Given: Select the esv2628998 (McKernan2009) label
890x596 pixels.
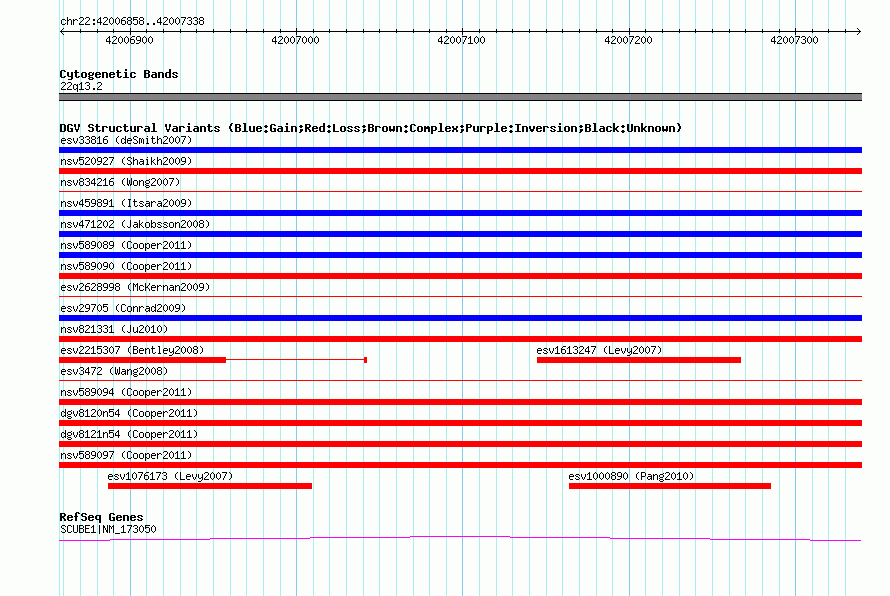Looking at the screenshot, I should [x=135, y=287].
